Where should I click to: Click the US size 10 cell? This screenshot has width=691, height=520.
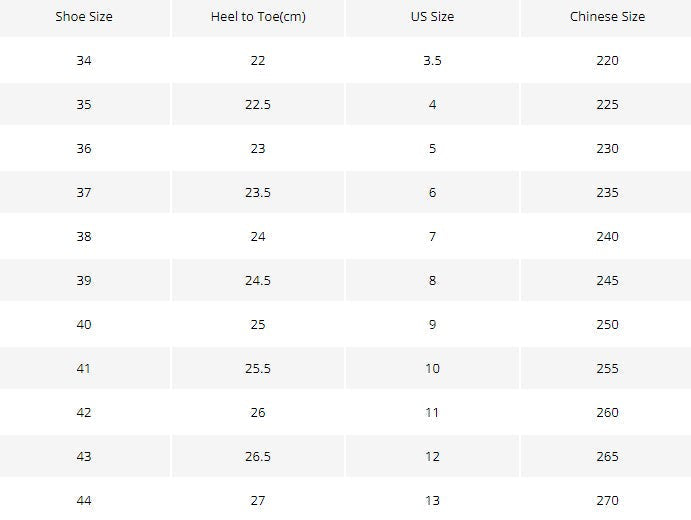click(432, 368)
